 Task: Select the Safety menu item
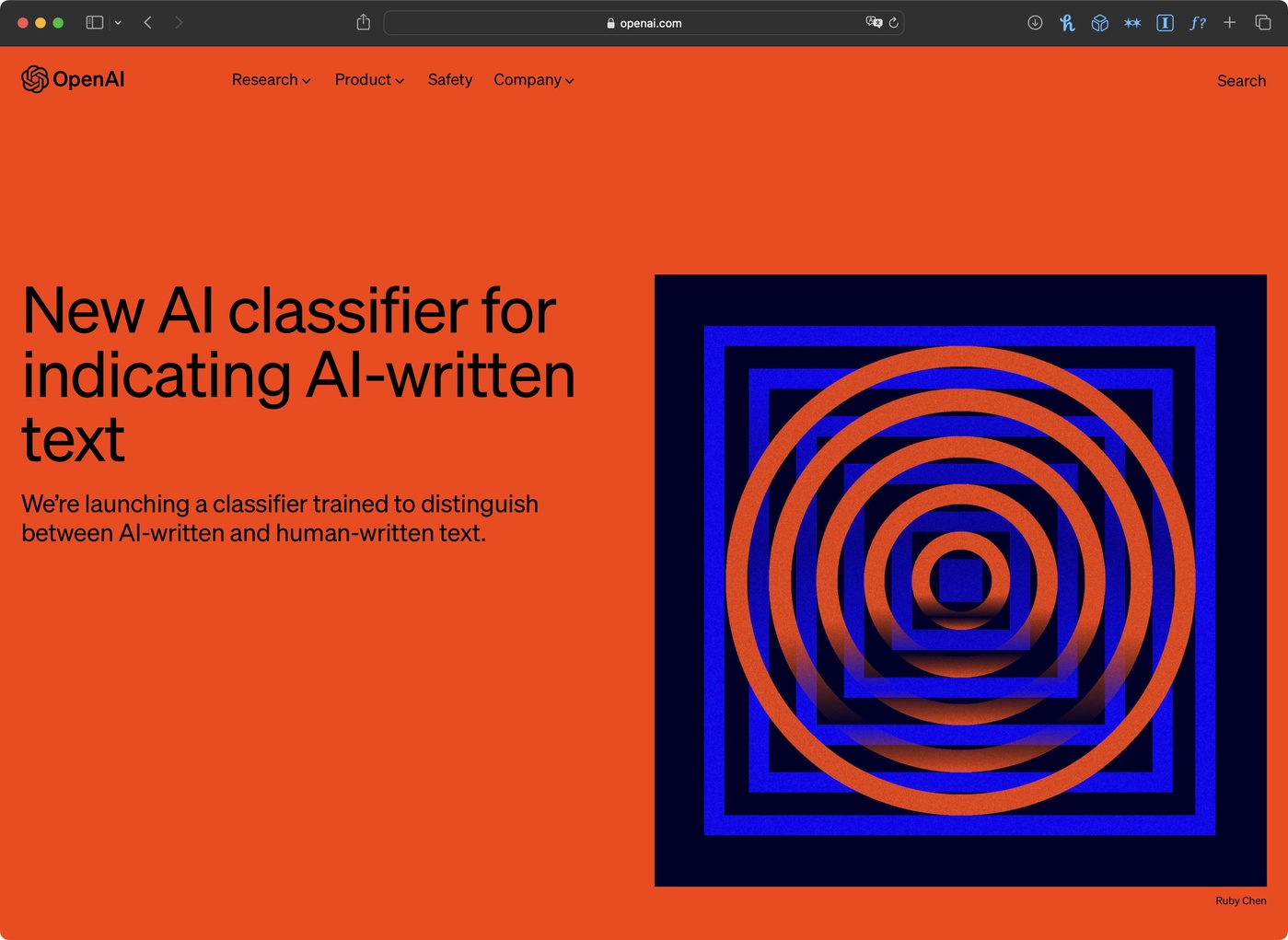point(449,80)
